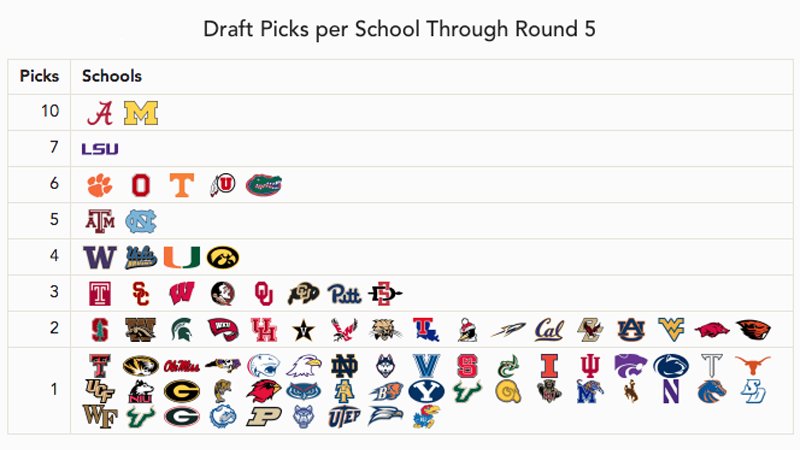Click the Cal script logo

pos(549,330)
